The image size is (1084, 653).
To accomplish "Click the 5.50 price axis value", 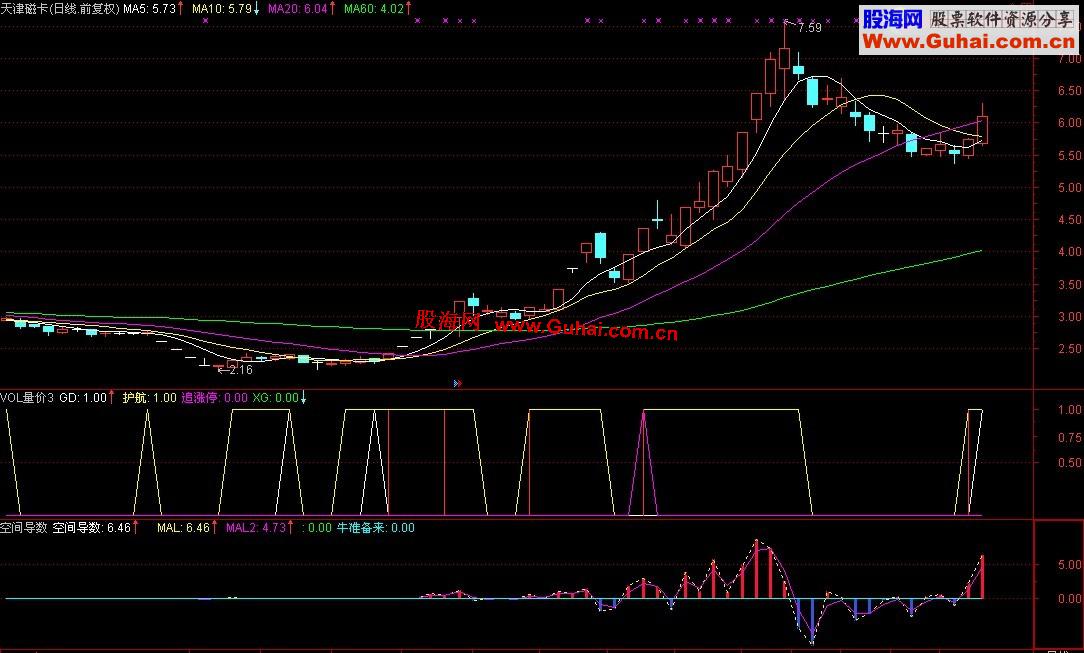I will tap(1069, 155).
